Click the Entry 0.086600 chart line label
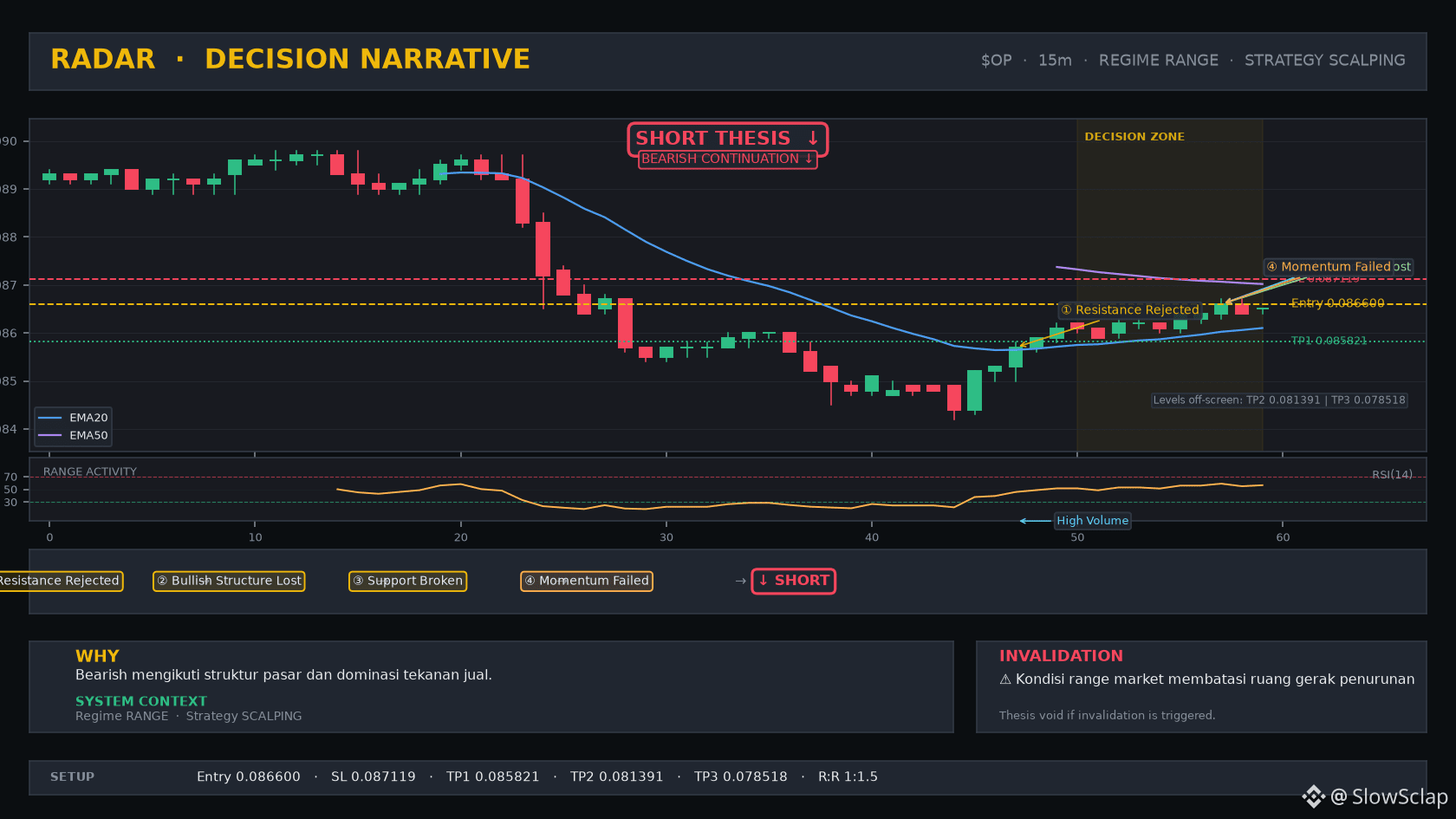This screenshot has width=1456, height=819. (x=1337, y=303)
